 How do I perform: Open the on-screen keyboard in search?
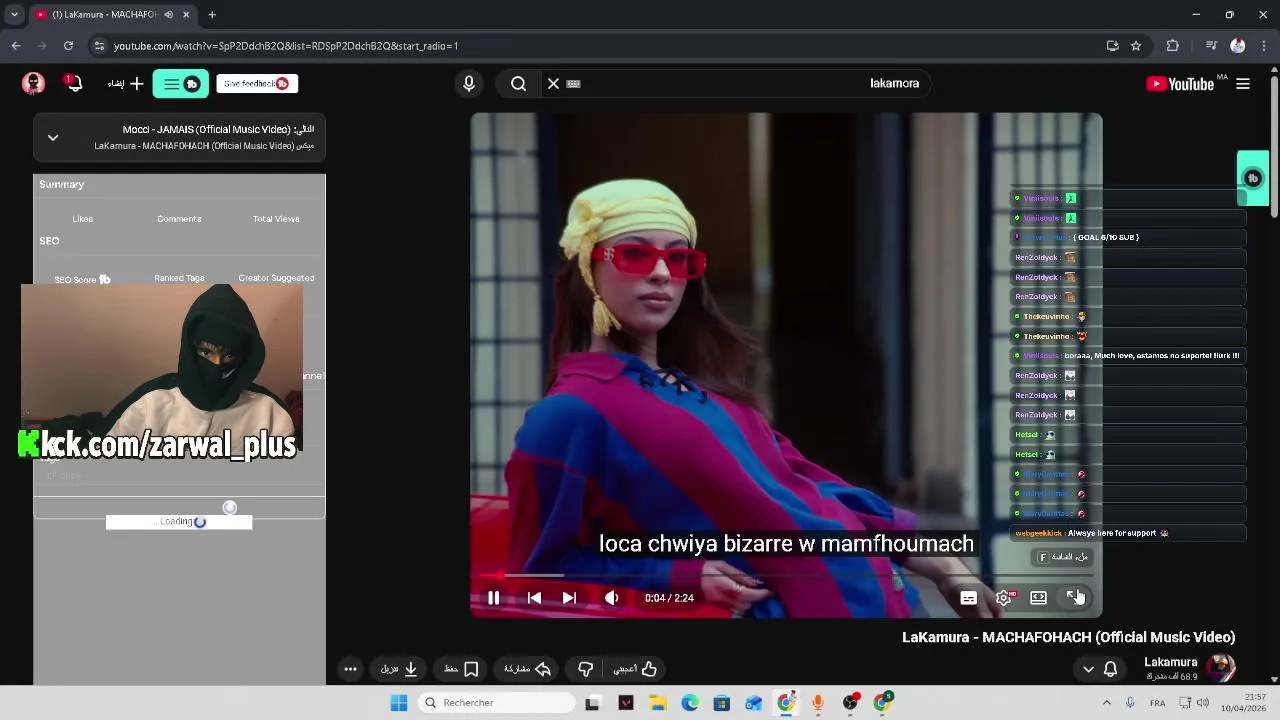tap(573, 84)
